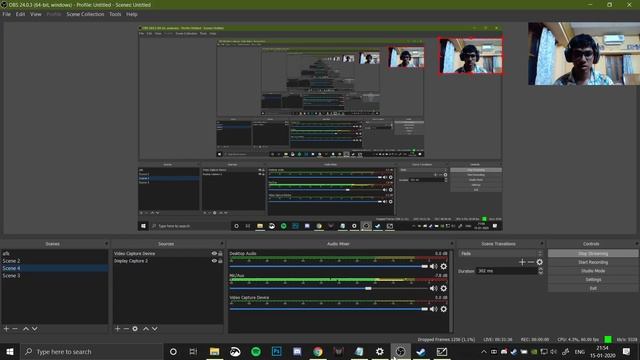
Task: Open Google Chrome from the taskbar
Action: [x=318, y=351]
